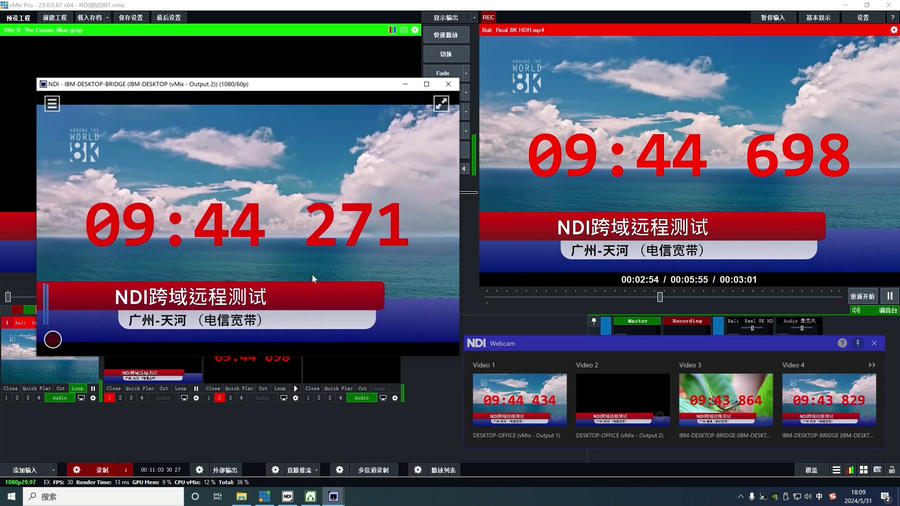Pause the output video playback
Viewport: 900px width, 506px height.
point(888,296)
